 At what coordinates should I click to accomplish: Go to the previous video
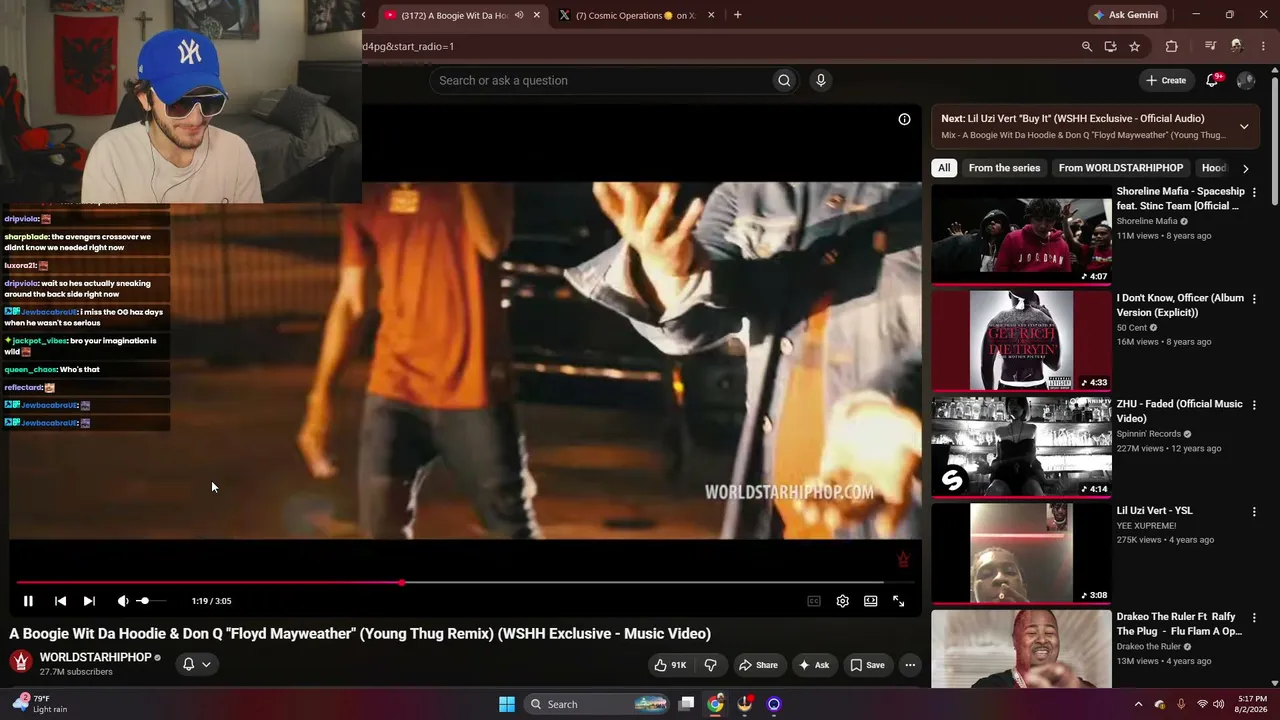point(60,601)
